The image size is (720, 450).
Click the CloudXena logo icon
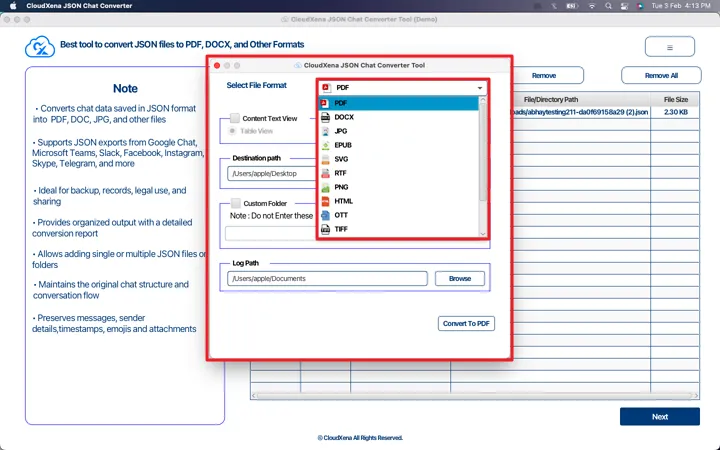point(39,46)
